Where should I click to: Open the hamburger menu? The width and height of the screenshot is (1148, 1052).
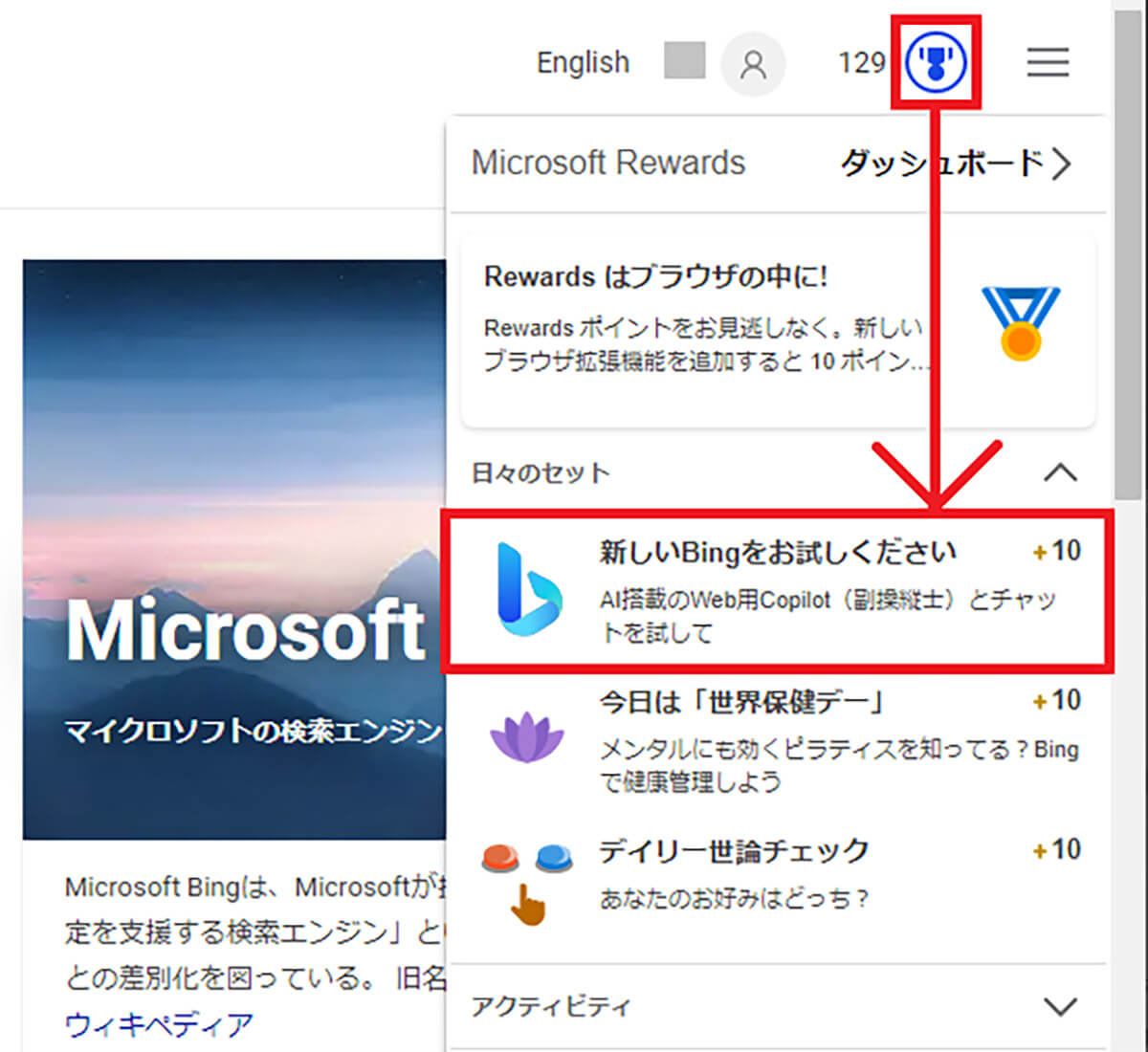click(1048, 62)
